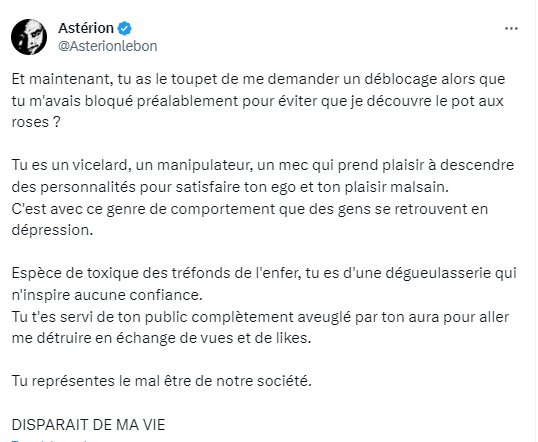
Task: Click the line starting 'Et maintenant, tu as'
Action: coord(258,79)
